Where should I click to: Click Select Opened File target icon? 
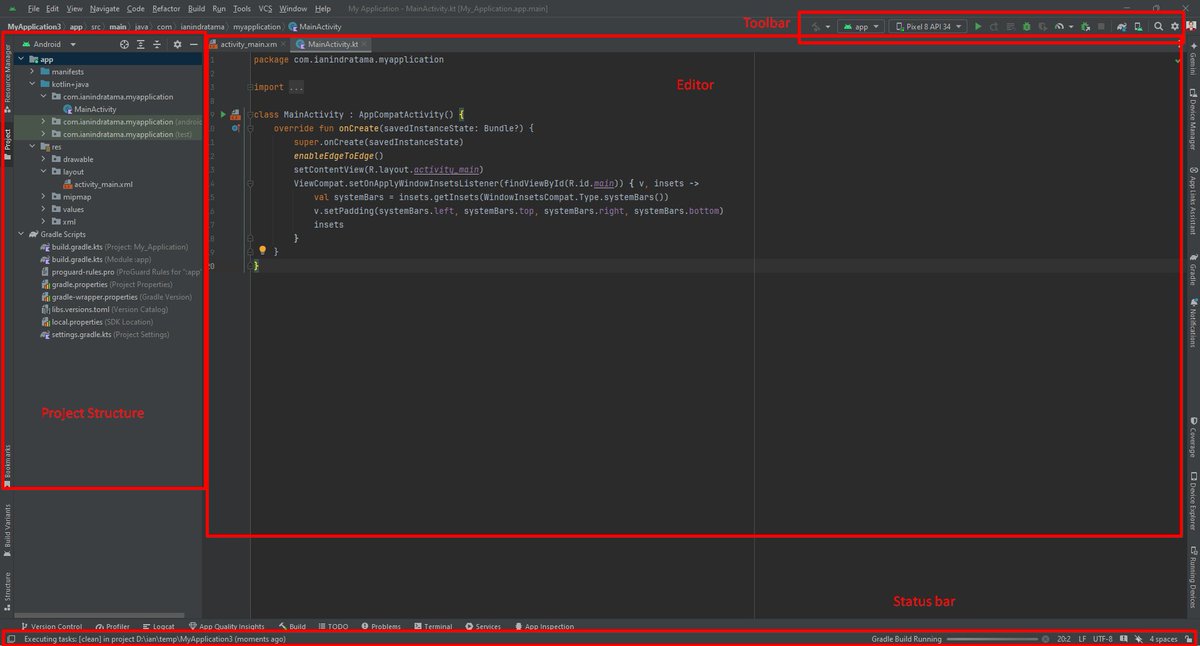124,44
